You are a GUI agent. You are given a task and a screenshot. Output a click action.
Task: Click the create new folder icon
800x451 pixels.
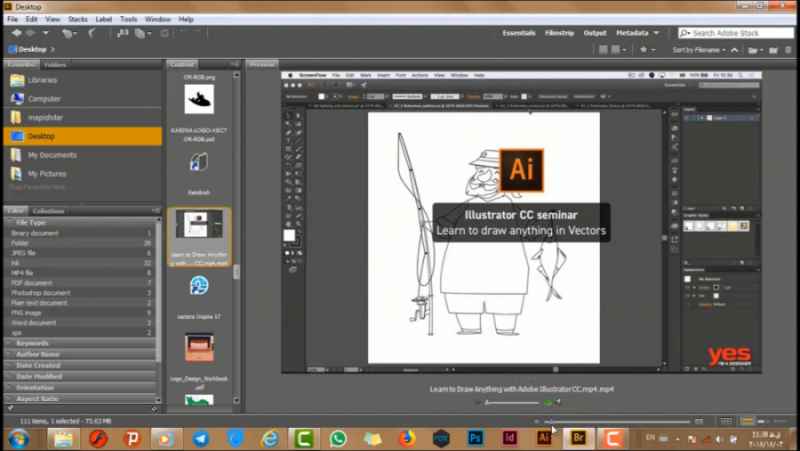(x=773, y=50)
